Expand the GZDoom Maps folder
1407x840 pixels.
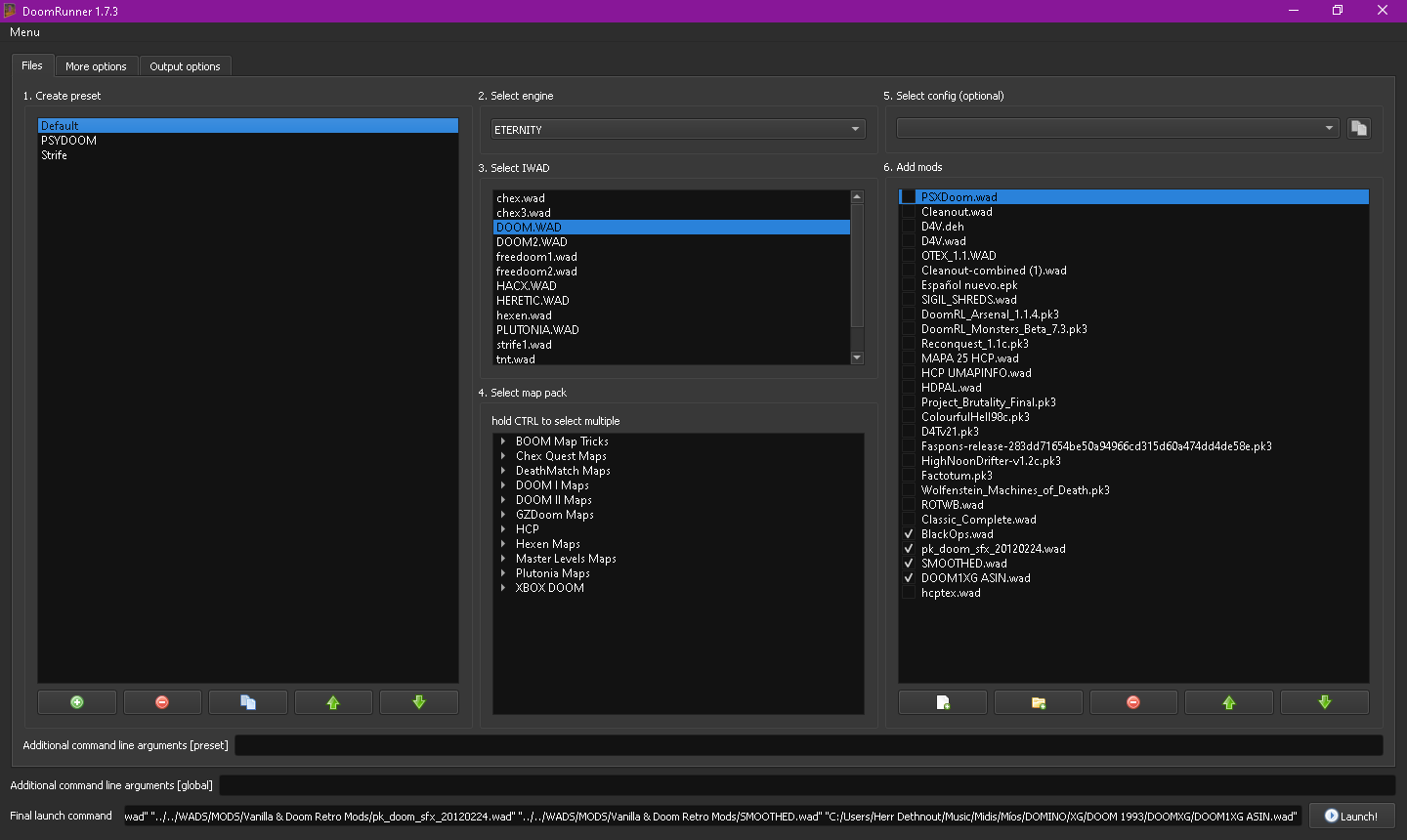pyautogui.click(x=503, y=515)
